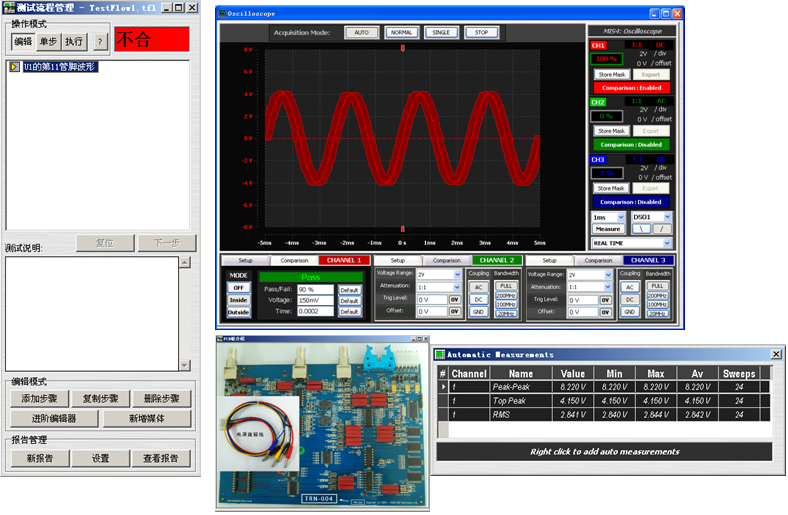Image resolution: width=788 pixels, height=515 pixels.
Task: Set comparison mode to Inside
Action: coord(238,300)
